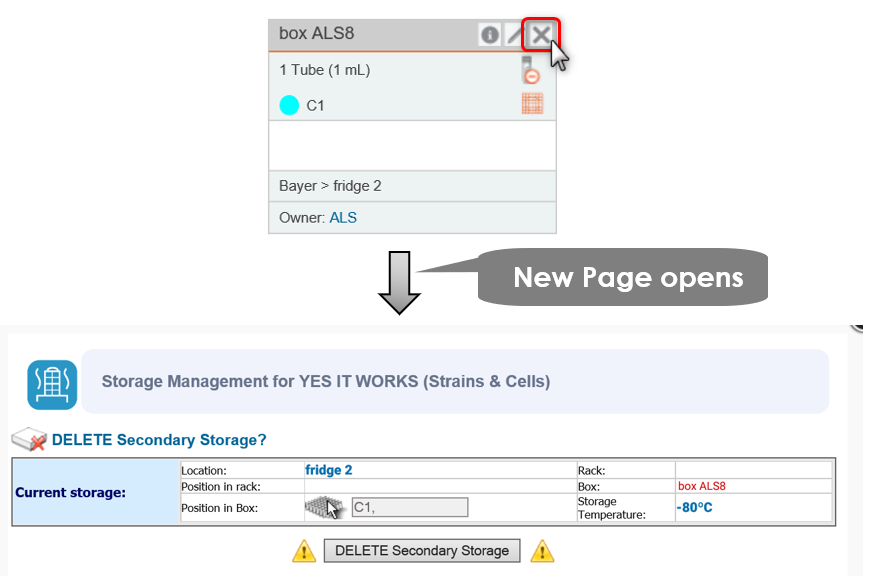Click the delete storage box icon with red X
Viewport: 871px width, 585px height.
tap(29, 439)
